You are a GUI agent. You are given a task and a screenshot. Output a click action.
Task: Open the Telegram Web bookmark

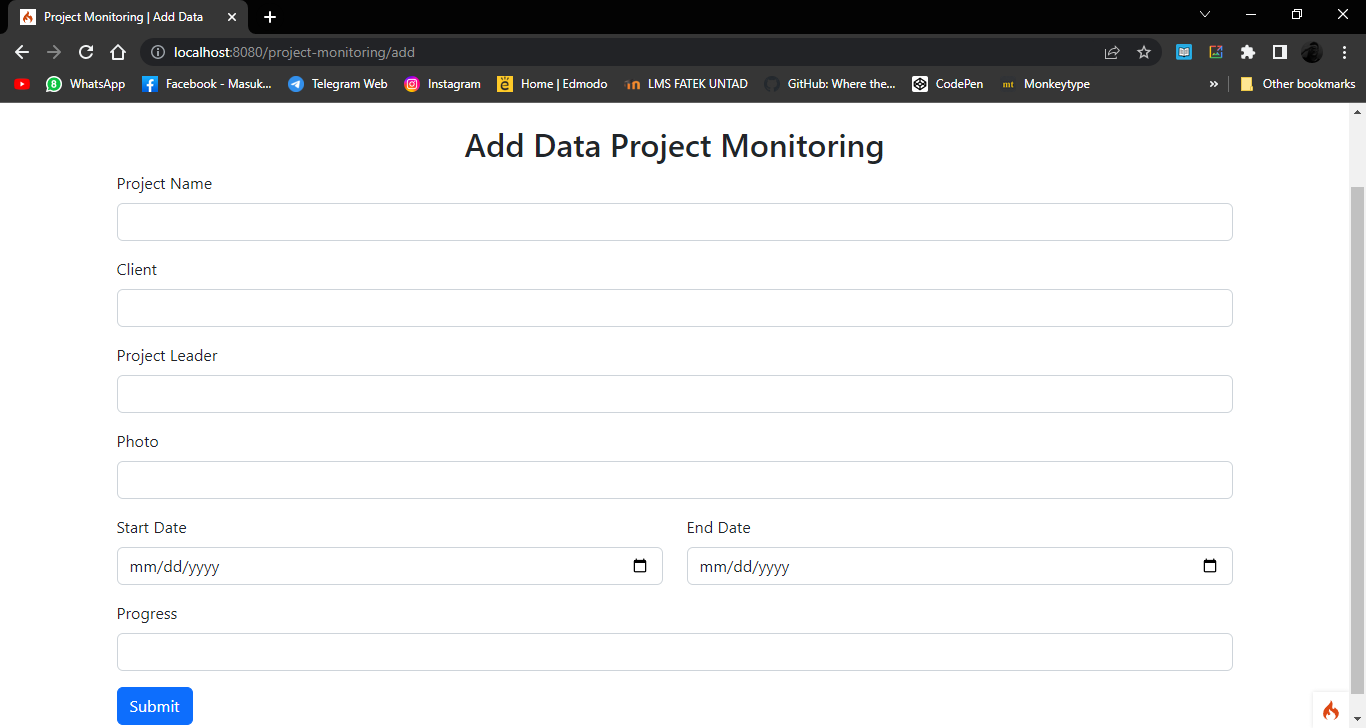click(x=338, y=84)
